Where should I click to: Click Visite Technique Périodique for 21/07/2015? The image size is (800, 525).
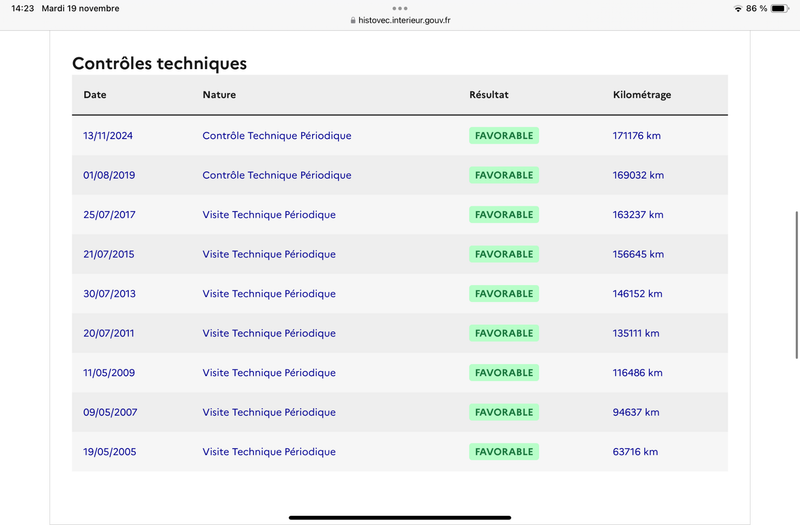[269, 254]
